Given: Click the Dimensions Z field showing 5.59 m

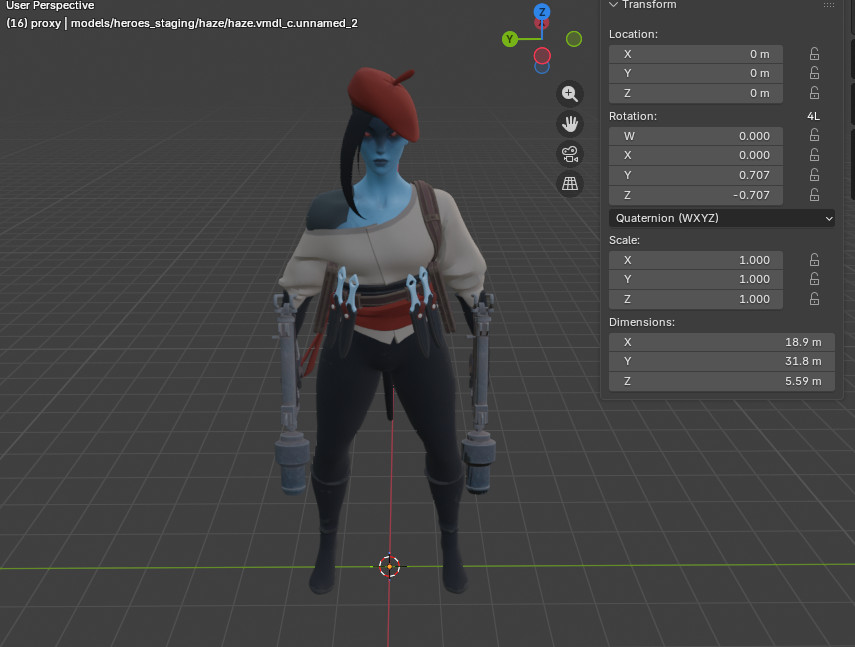Looking at the screenshot, I should [x=721, y=381].
